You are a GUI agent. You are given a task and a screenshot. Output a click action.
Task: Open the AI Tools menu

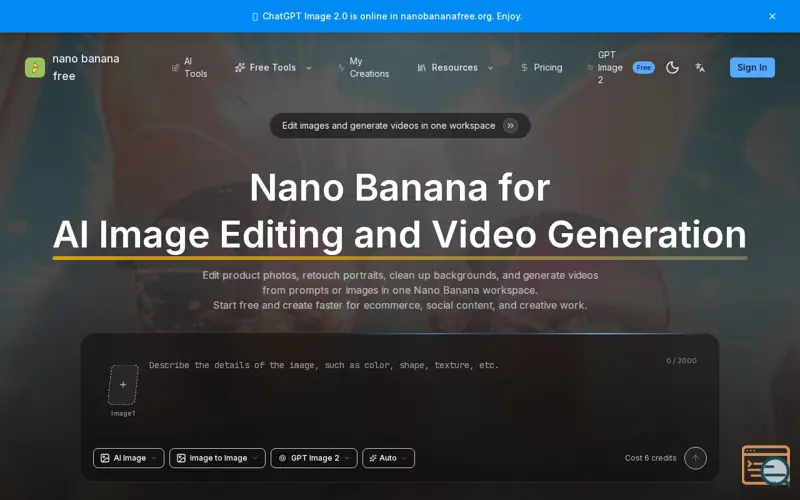pos(190,67)
